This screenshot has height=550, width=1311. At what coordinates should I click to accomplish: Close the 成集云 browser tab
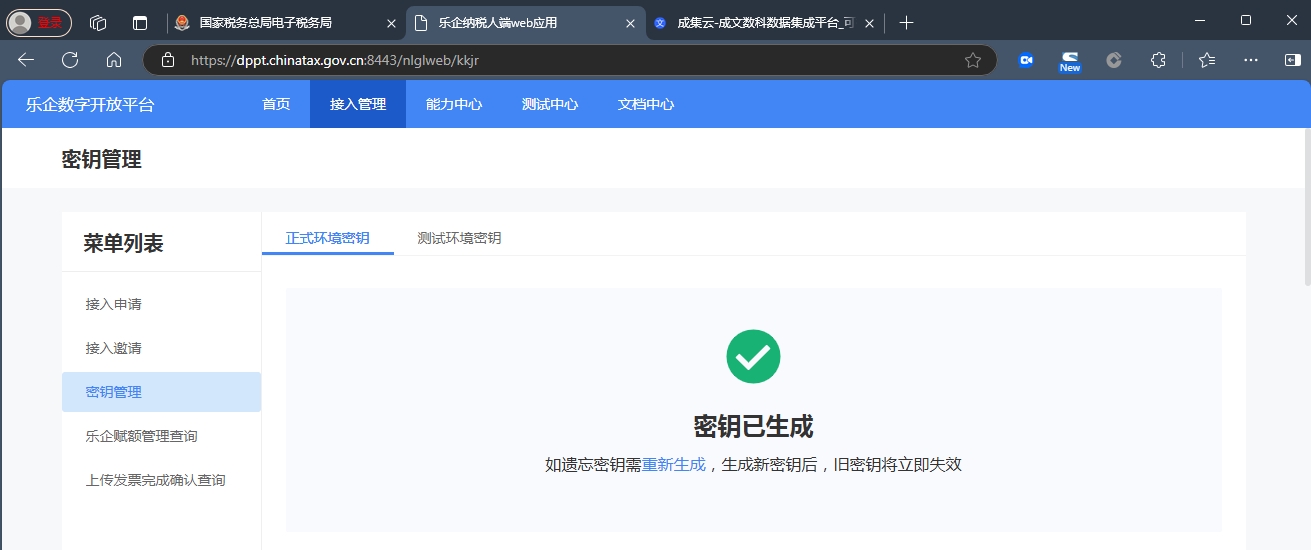869,22
